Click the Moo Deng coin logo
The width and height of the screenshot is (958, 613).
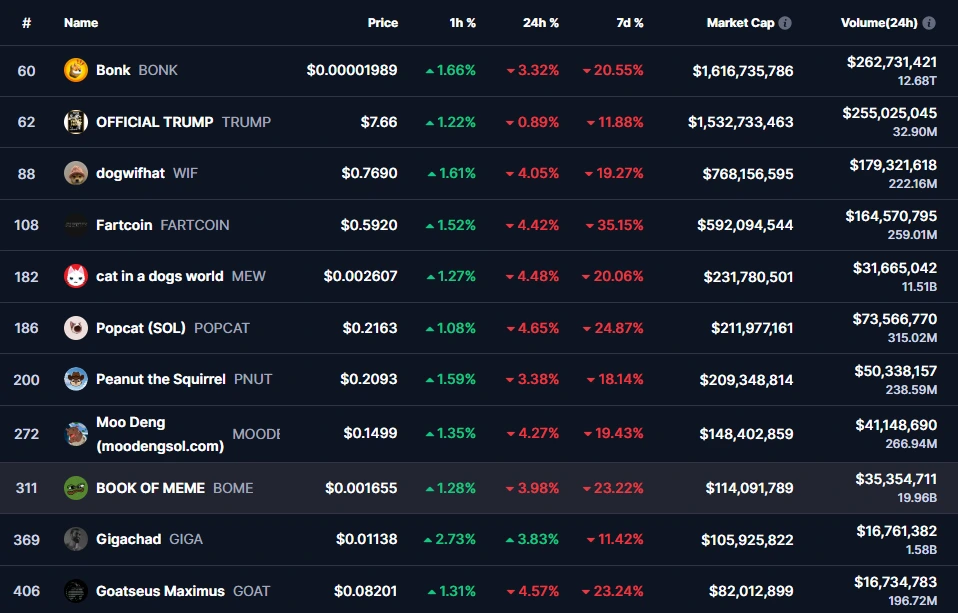click(x=76, y=434)
